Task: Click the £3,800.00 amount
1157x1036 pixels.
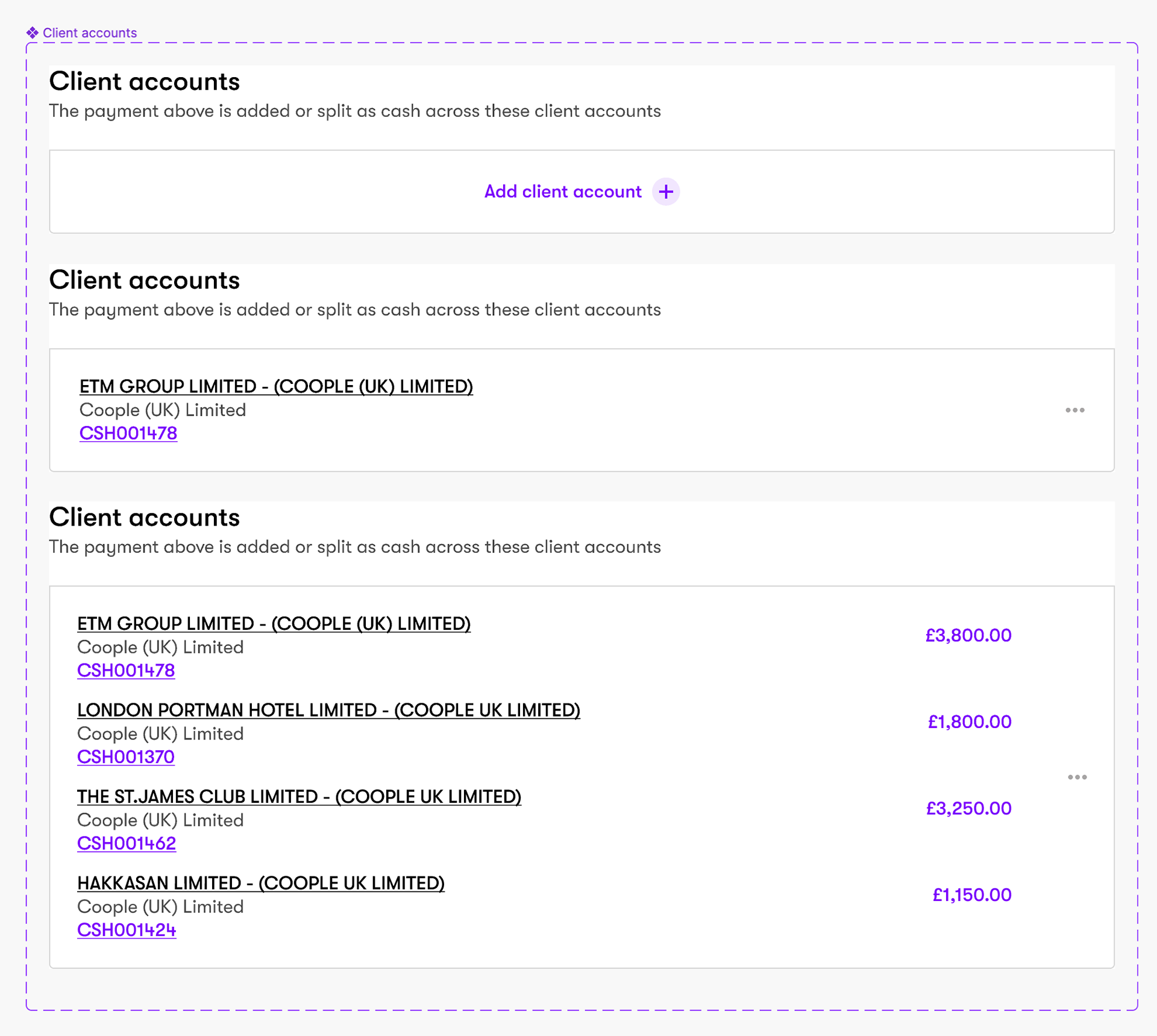Action: (968, 635)
